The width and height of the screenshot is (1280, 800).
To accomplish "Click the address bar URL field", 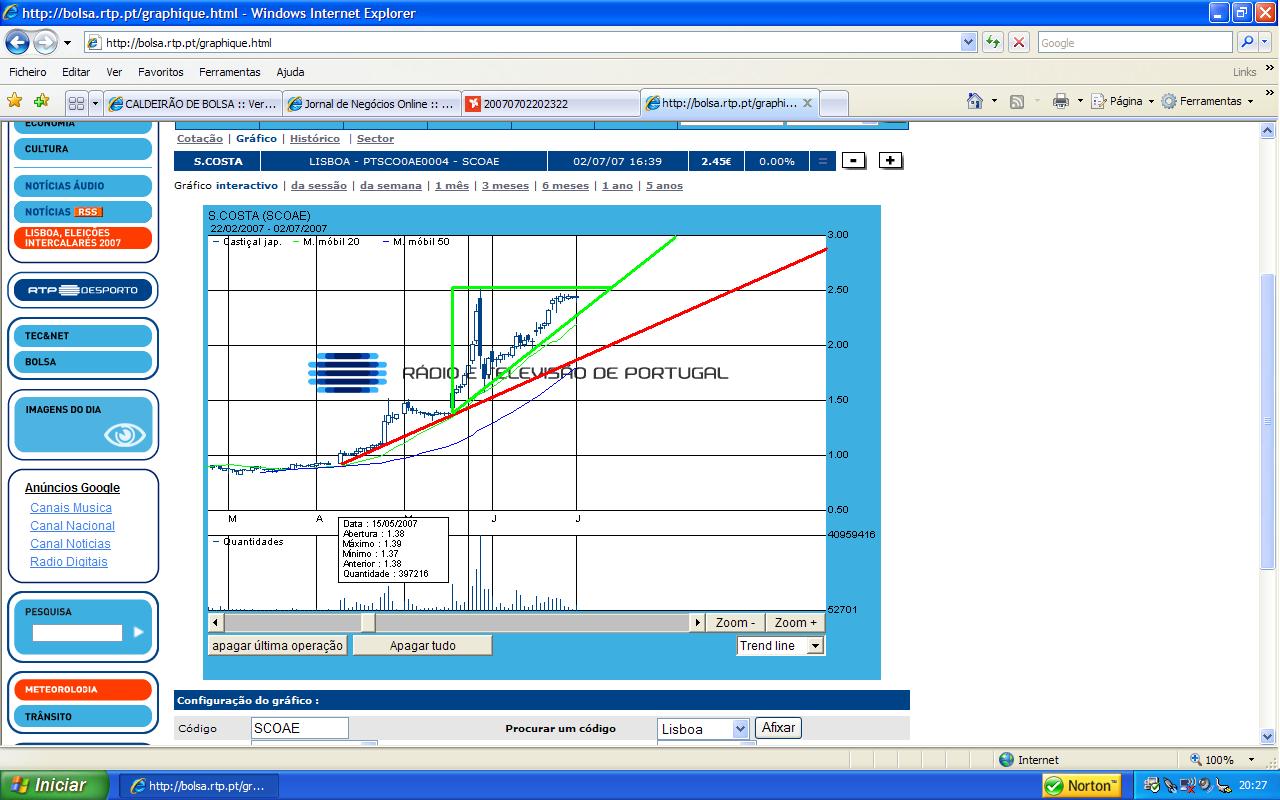I will (521, 43).
